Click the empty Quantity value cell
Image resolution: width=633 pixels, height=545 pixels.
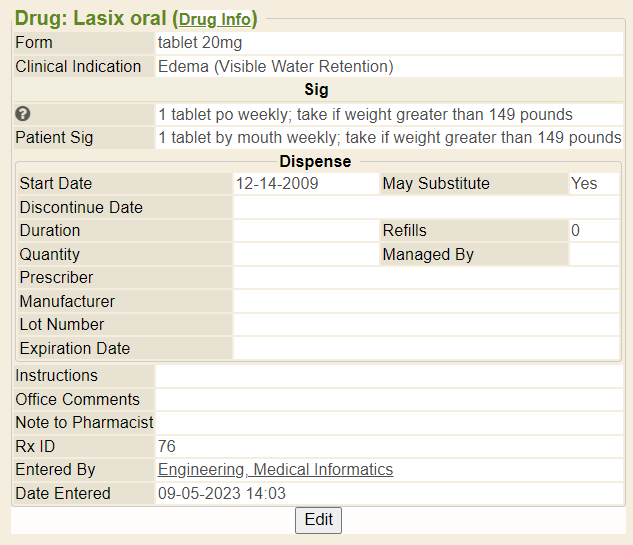pos(305,255)
